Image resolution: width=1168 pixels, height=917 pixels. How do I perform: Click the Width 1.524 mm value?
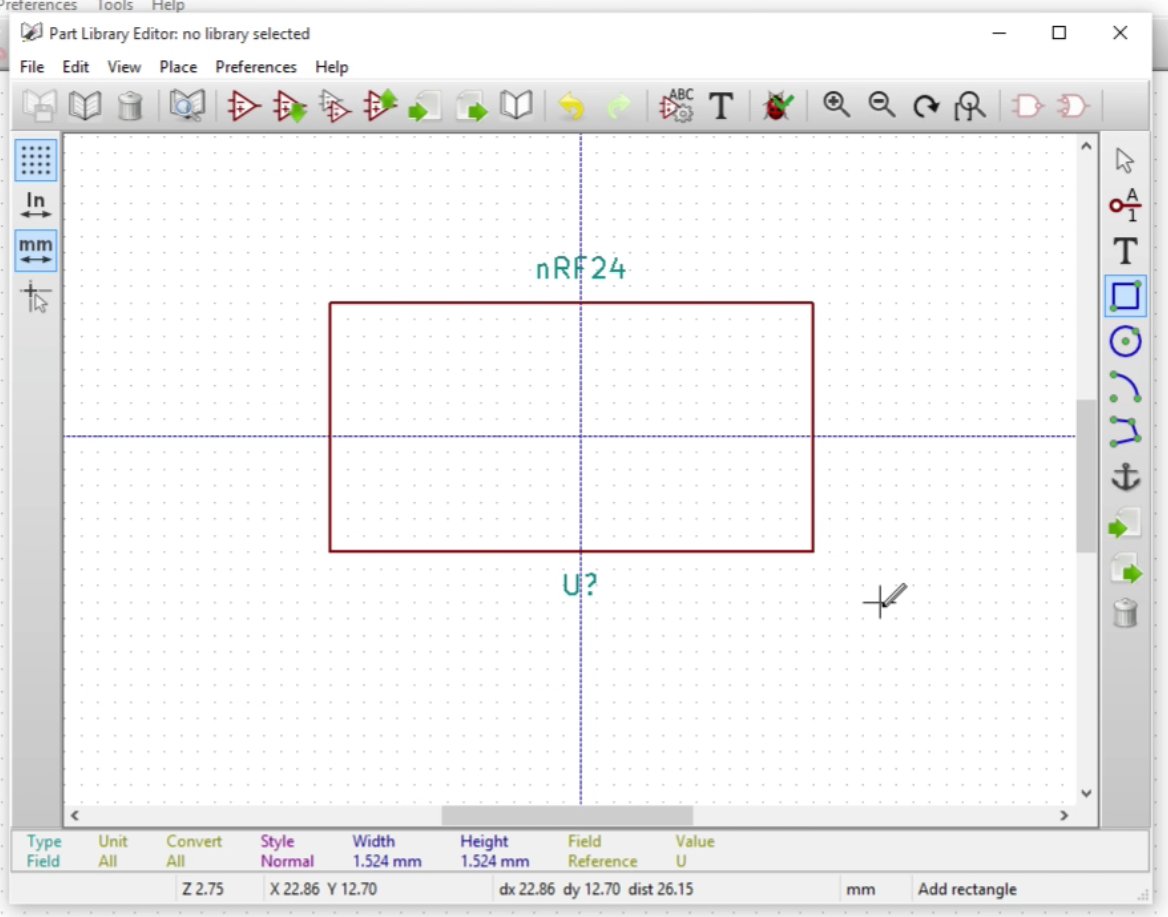(x=387, y=861)
